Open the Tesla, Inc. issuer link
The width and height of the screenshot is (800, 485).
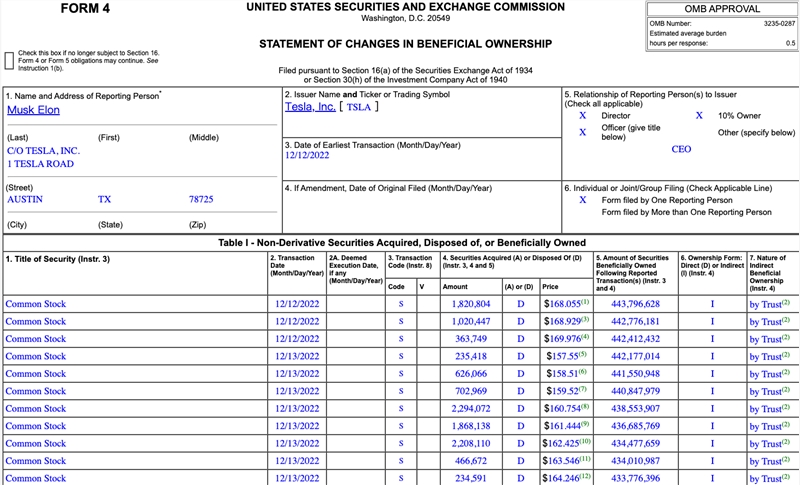[x=310, y=106]
